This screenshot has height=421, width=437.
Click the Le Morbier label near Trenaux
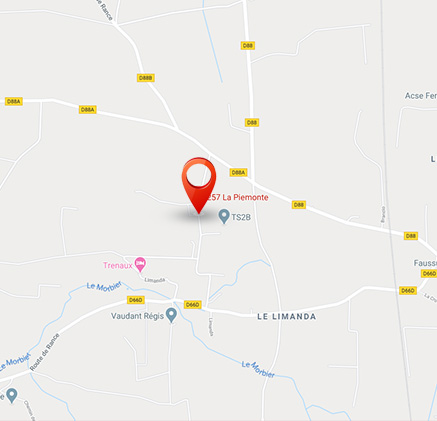tap(104, 286)
